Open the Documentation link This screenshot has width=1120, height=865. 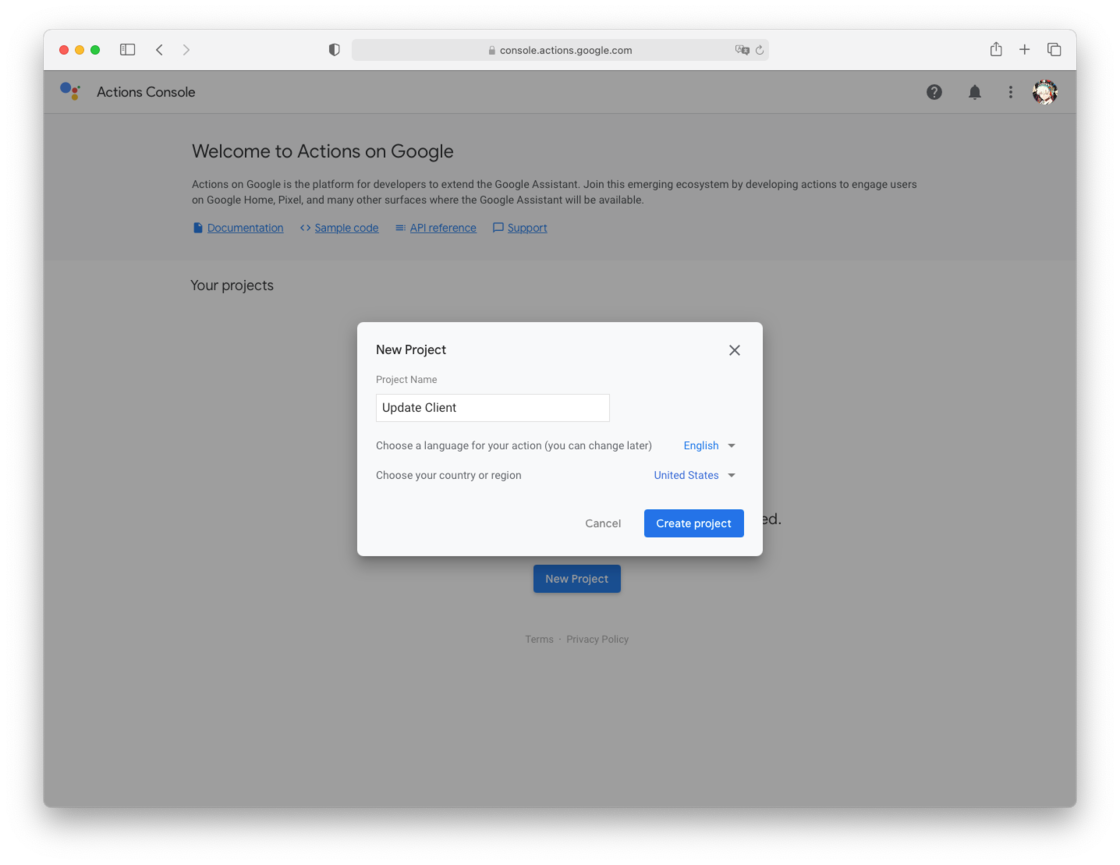tap(245, 228)
